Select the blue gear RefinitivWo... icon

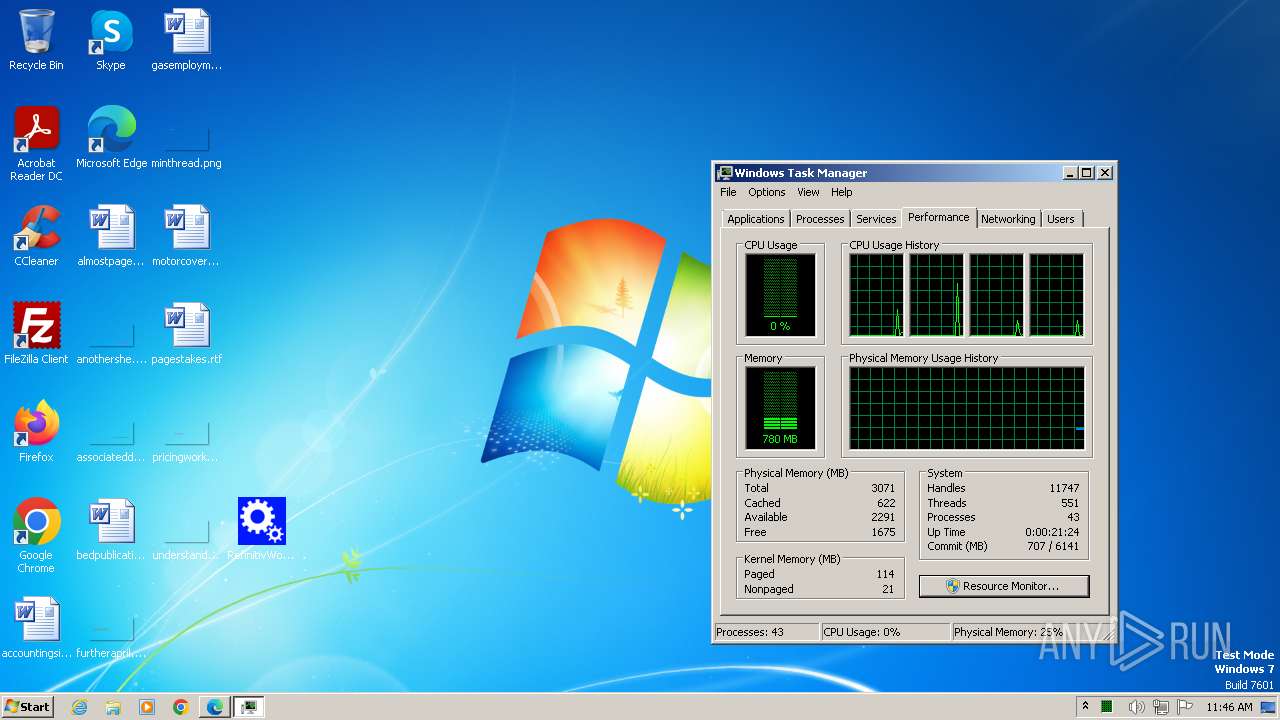[x=261, y=530]
